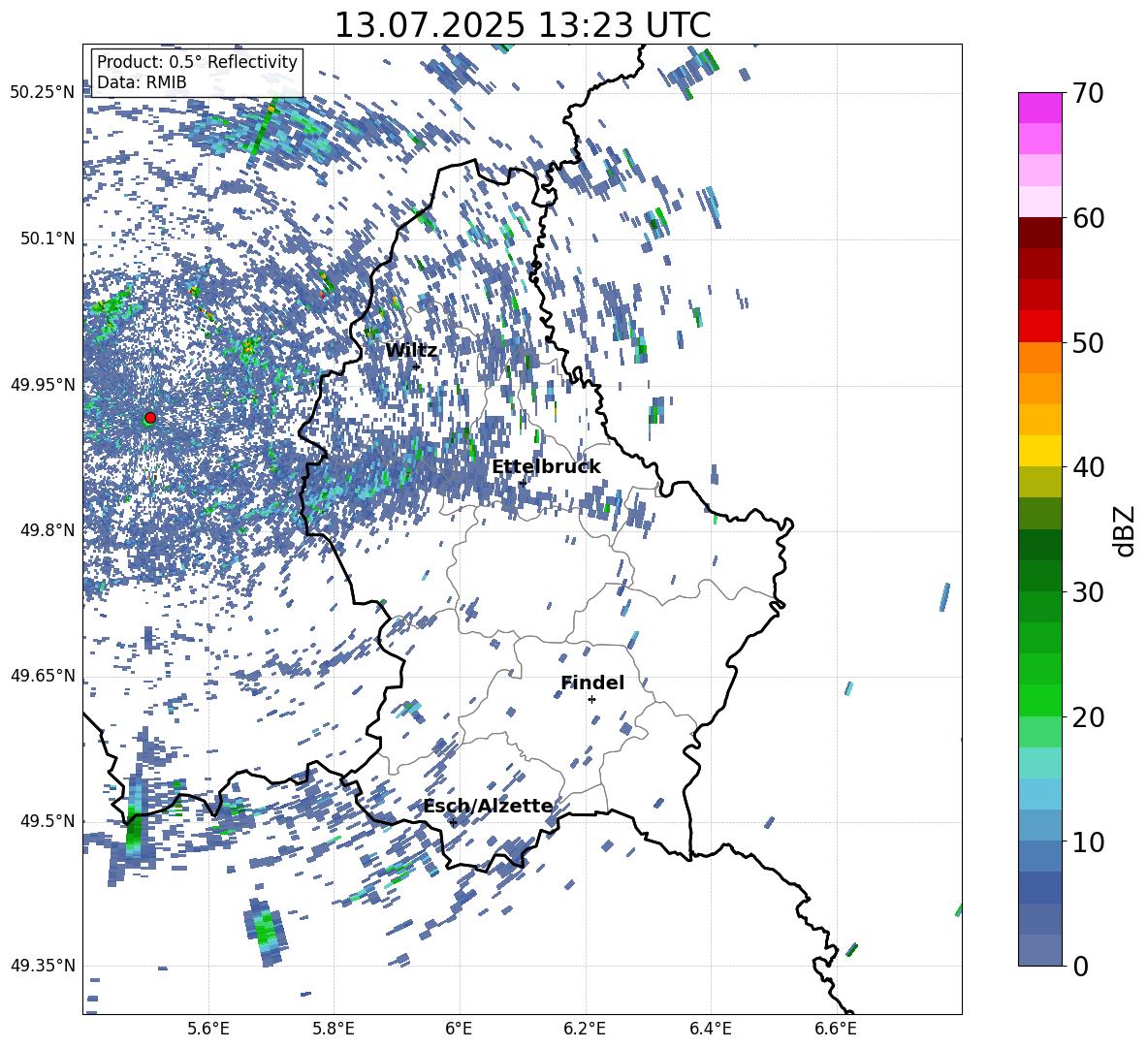
Task: Click the plot title 13.07.2025 13:23 UTC
Action: point(523,25)
